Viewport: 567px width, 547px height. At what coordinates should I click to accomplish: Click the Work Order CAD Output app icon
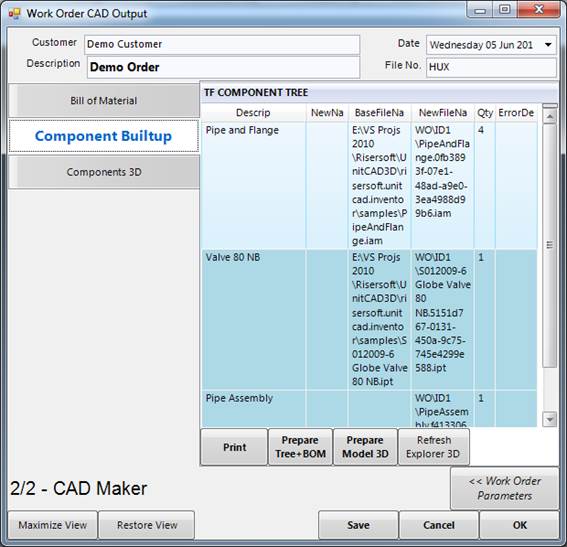point(14,13)
